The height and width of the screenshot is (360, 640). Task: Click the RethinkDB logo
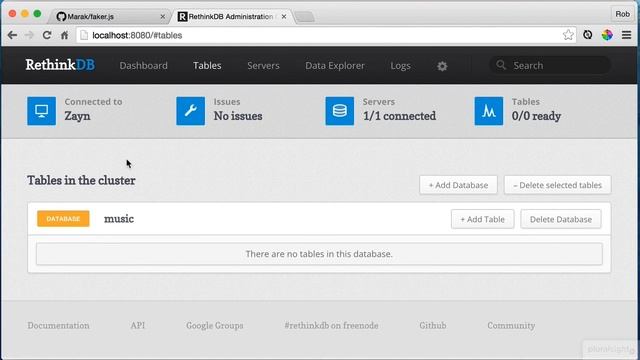pos(60,65)
